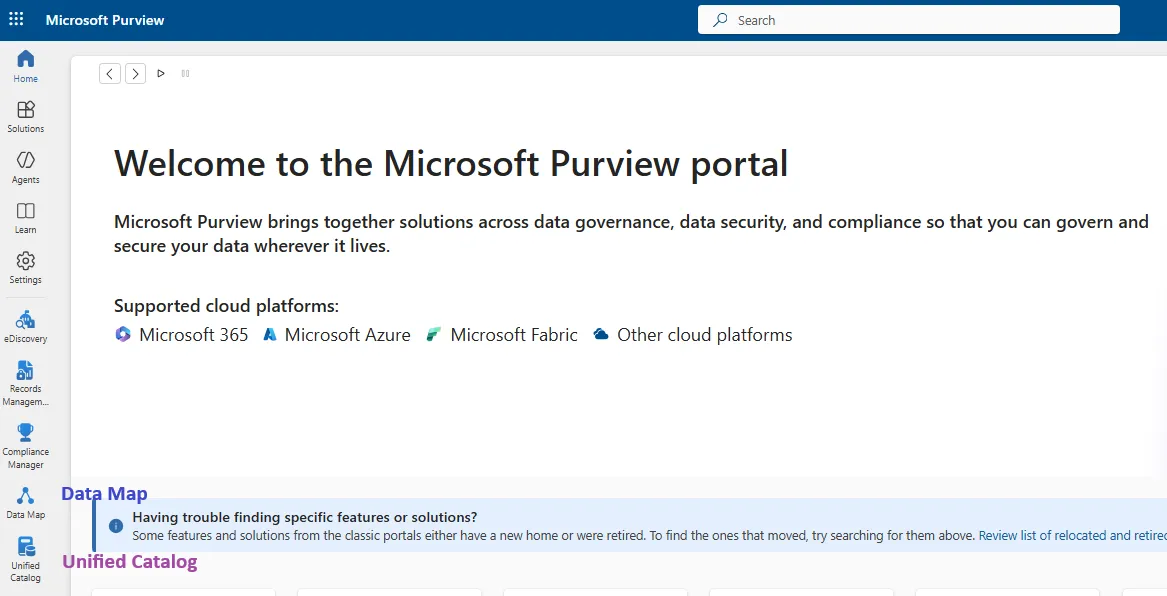Show the next carousel slide
1167x596 pixels.
135,73
